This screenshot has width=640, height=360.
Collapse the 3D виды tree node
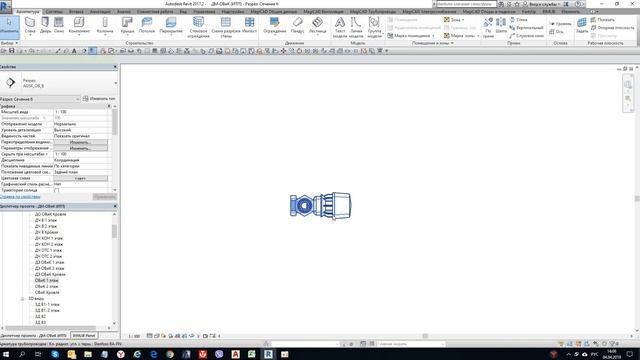(22, 299)
